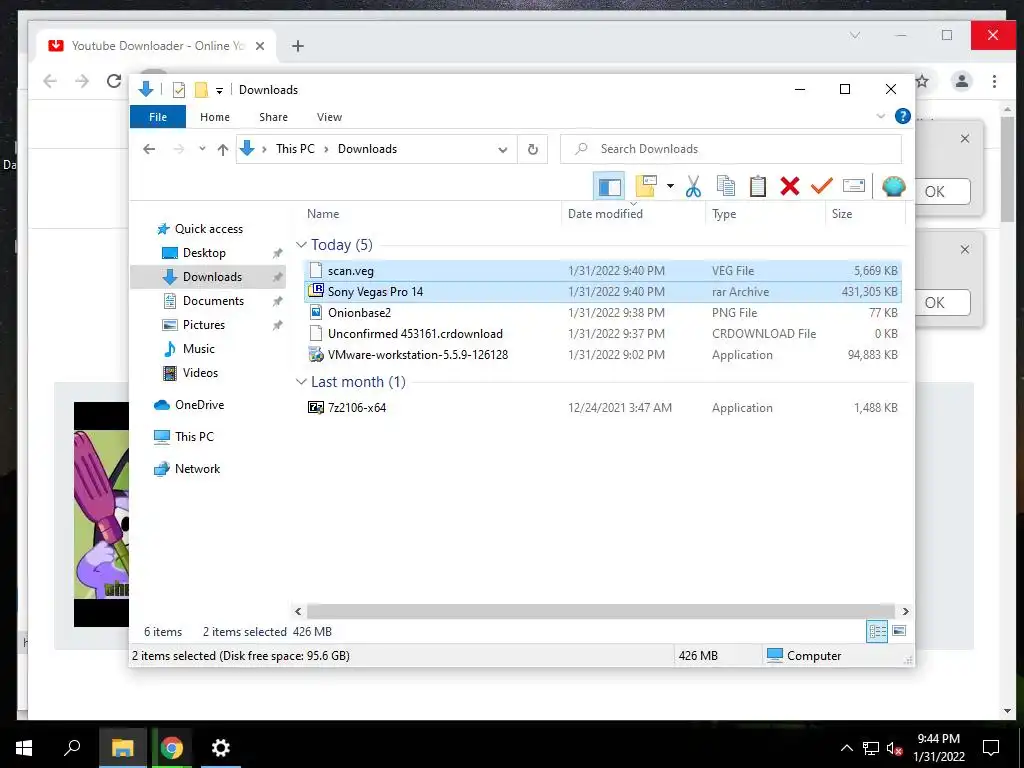1024x768 pixels.
Task: Click the folder options toolbar icon
Action: point(646,186)
